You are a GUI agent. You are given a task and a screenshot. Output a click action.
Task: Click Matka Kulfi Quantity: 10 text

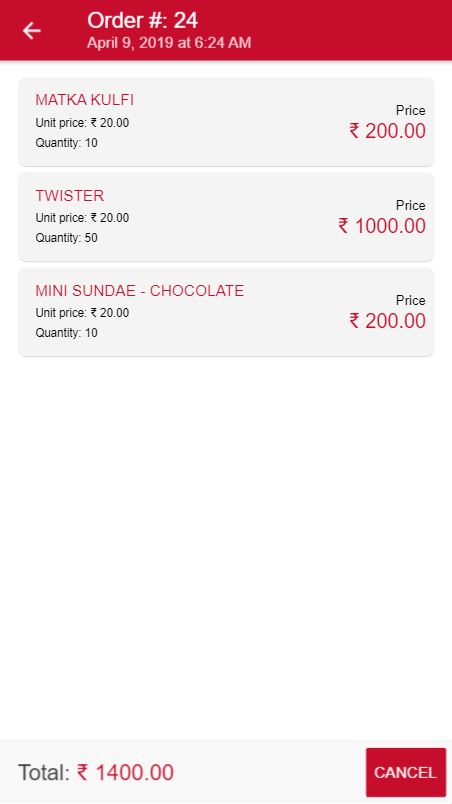(x=66, y=143)
